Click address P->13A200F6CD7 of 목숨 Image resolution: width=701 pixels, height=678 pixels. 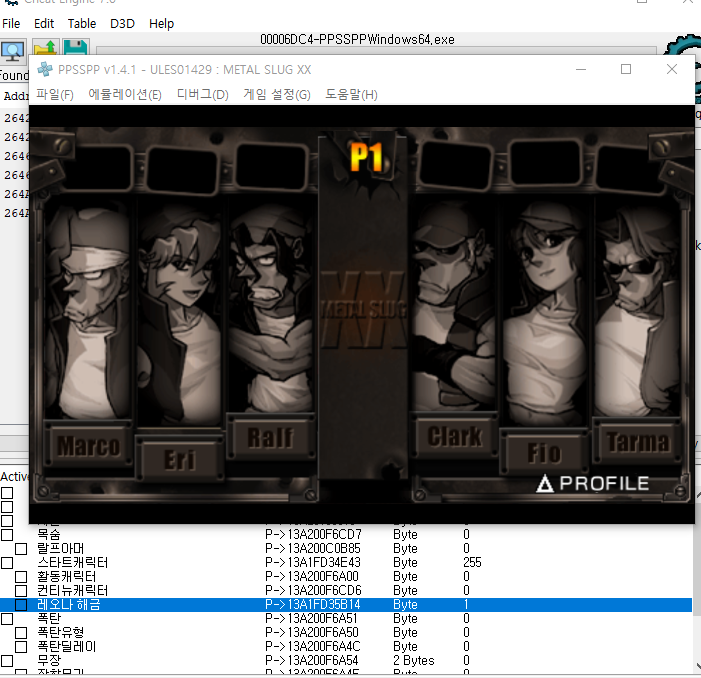pyautogui.click(x=313, y=535)
